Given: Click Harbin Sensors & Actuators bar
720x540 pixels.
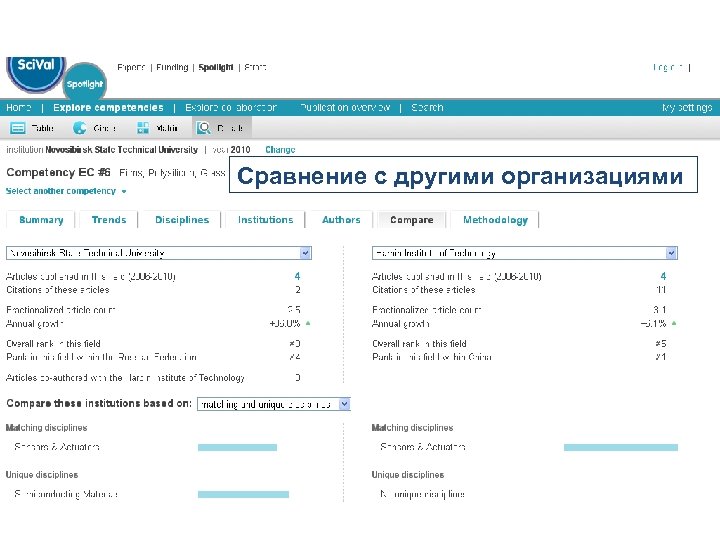Looking at the screenshot, I should click(621, 447).
